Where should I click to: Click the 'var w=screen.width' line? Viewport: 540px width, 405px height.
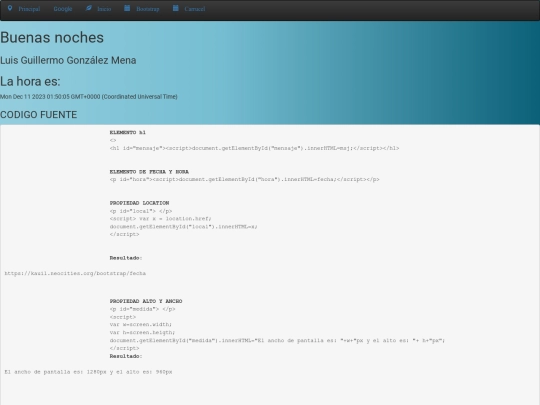[x=141, y=324]
